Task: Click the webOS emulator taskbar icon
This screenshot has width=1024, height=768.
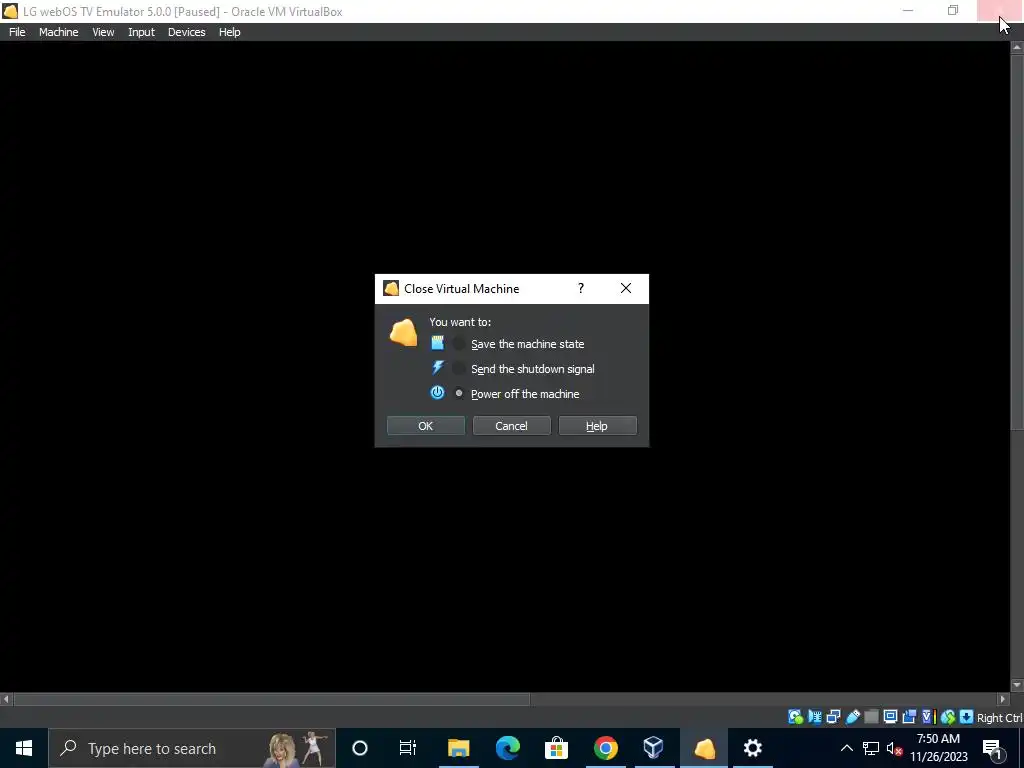Action: (x=704, y=748)
